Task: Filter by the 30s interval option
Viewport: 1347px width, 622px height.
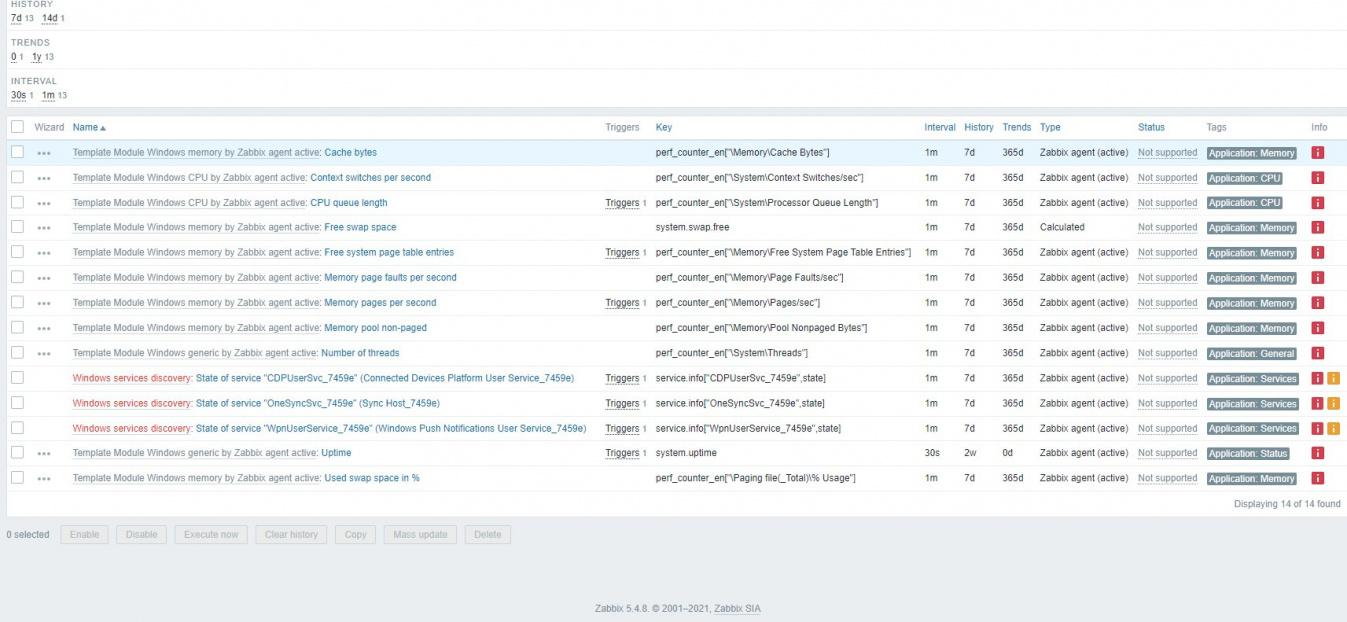Action: tap(18, 95)
